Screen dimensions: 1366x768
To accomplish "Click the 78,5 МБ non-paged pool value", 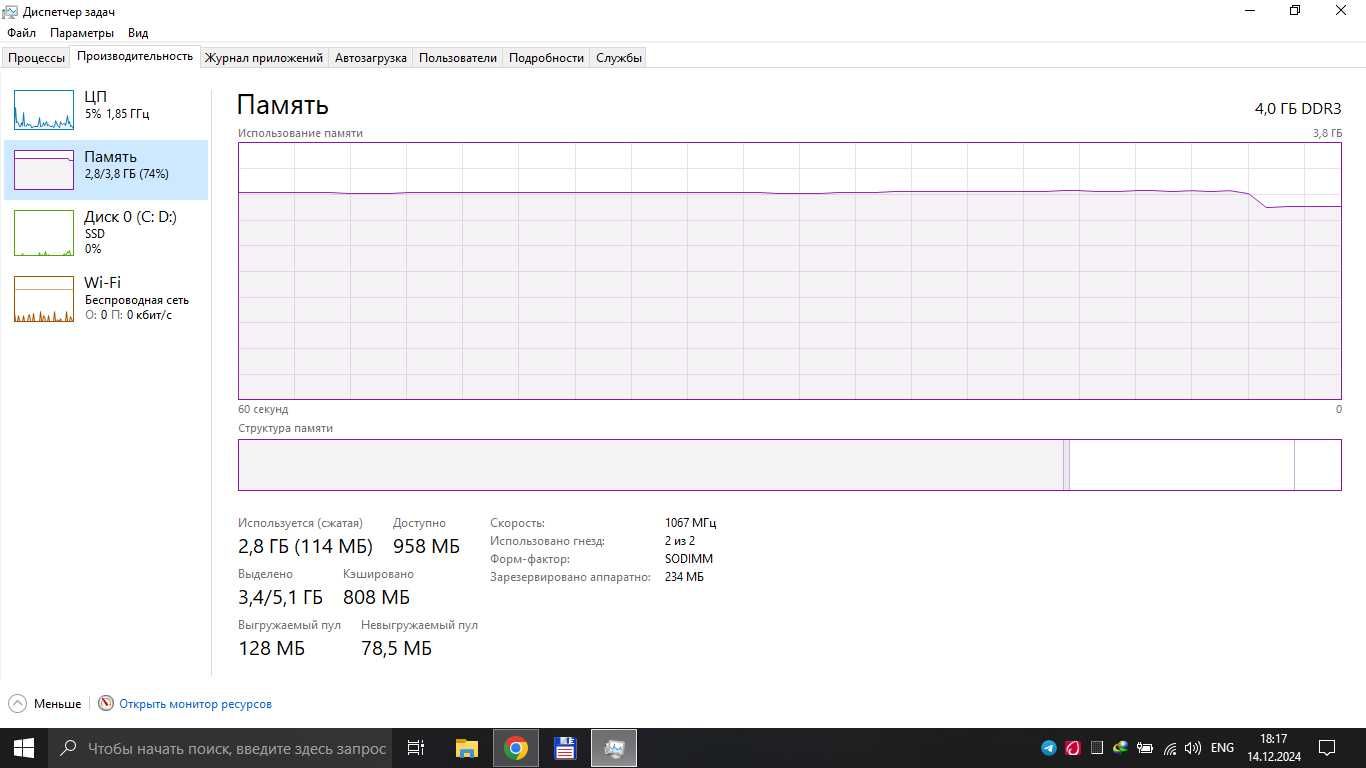I will pos(396,648).
